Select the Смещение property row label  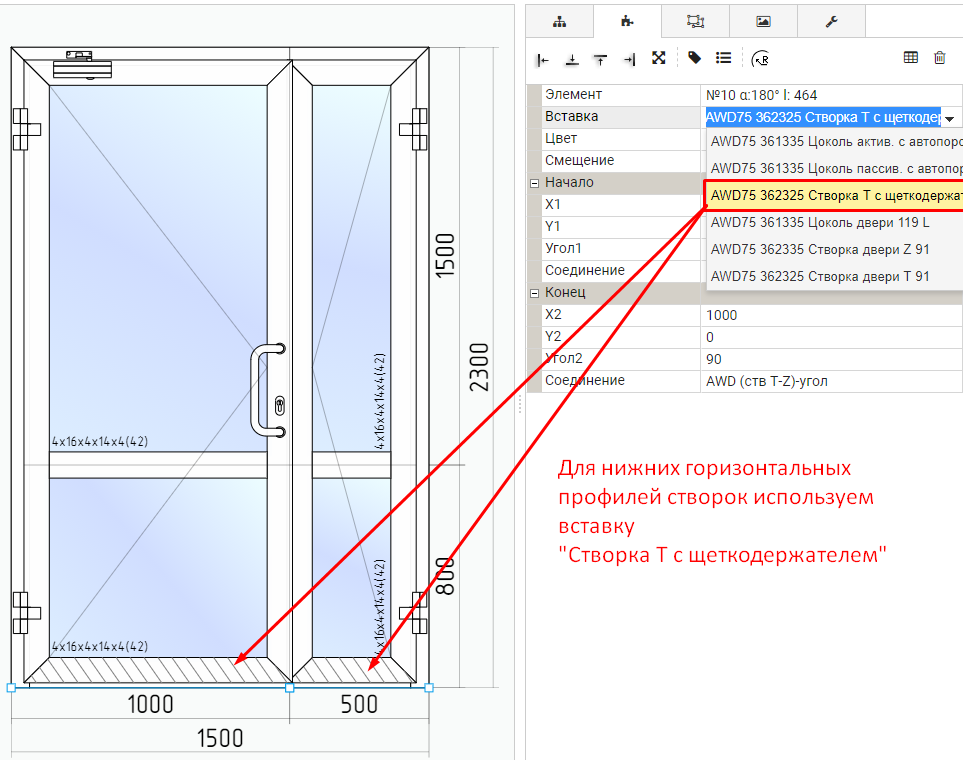[579, 160]
